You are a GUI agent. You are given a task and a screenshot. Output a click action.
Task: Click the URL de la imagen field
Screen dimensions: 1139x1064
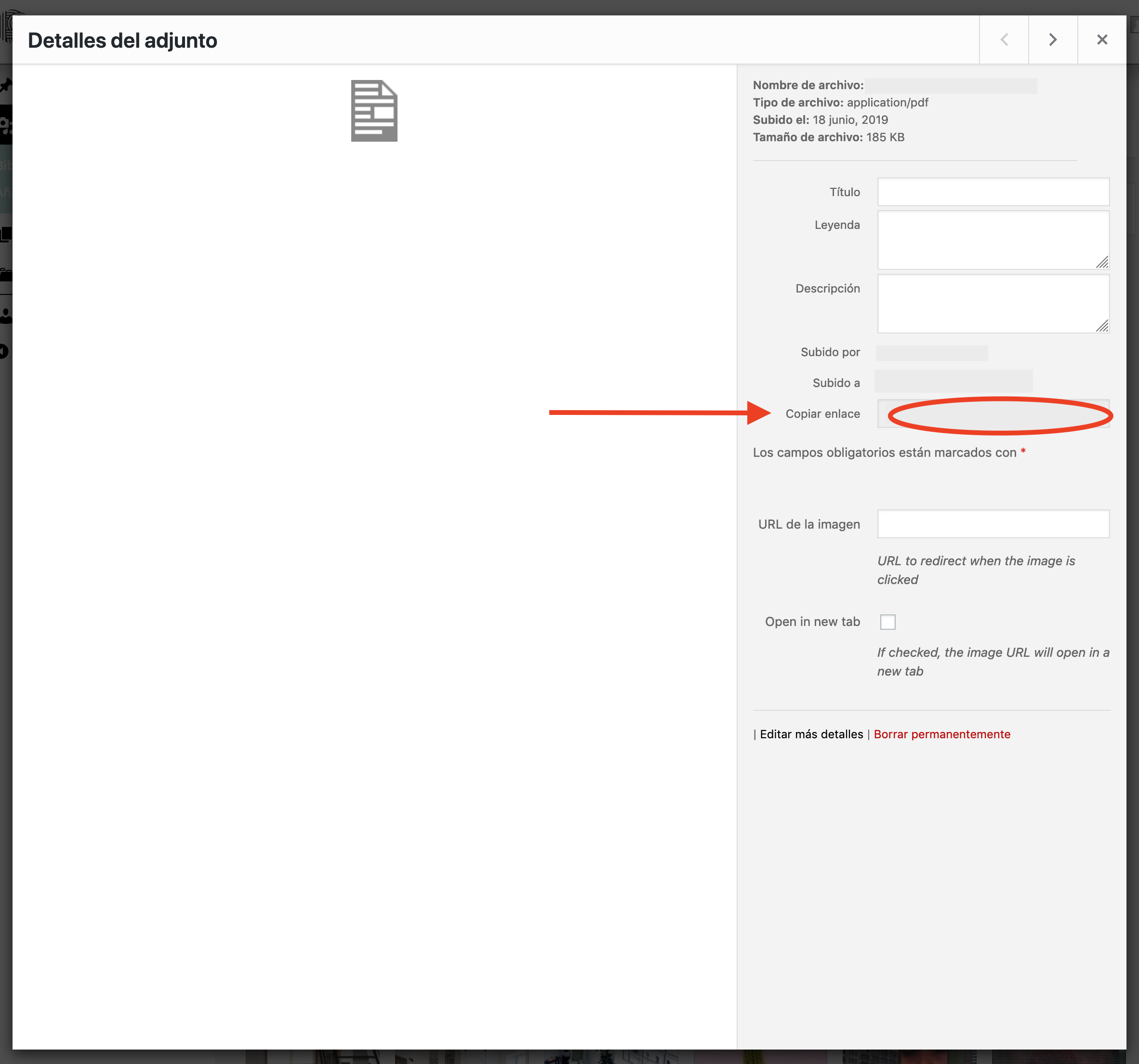click(993, 524)
